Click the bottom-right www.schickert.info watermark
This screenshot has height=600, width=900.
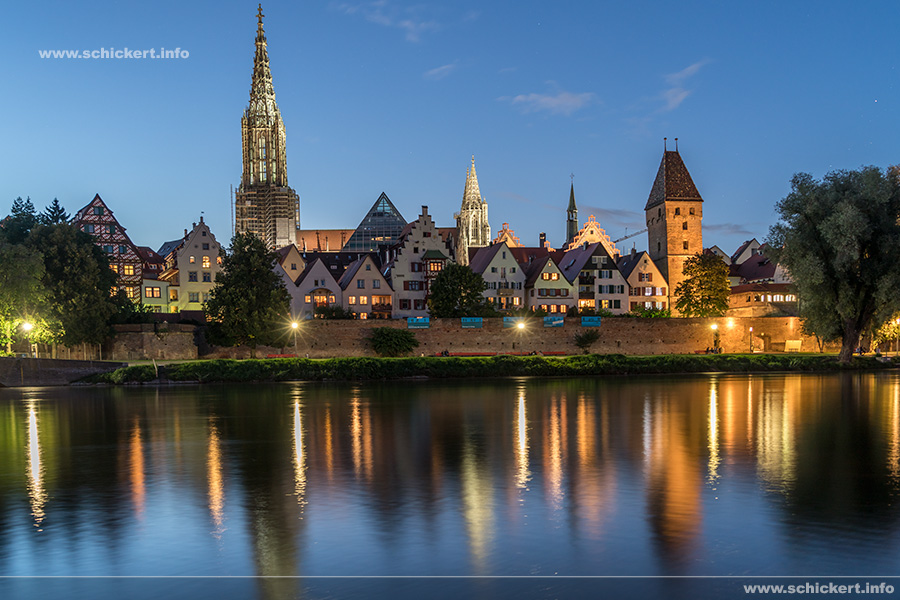pyautogui.click(x=818, y=588)
